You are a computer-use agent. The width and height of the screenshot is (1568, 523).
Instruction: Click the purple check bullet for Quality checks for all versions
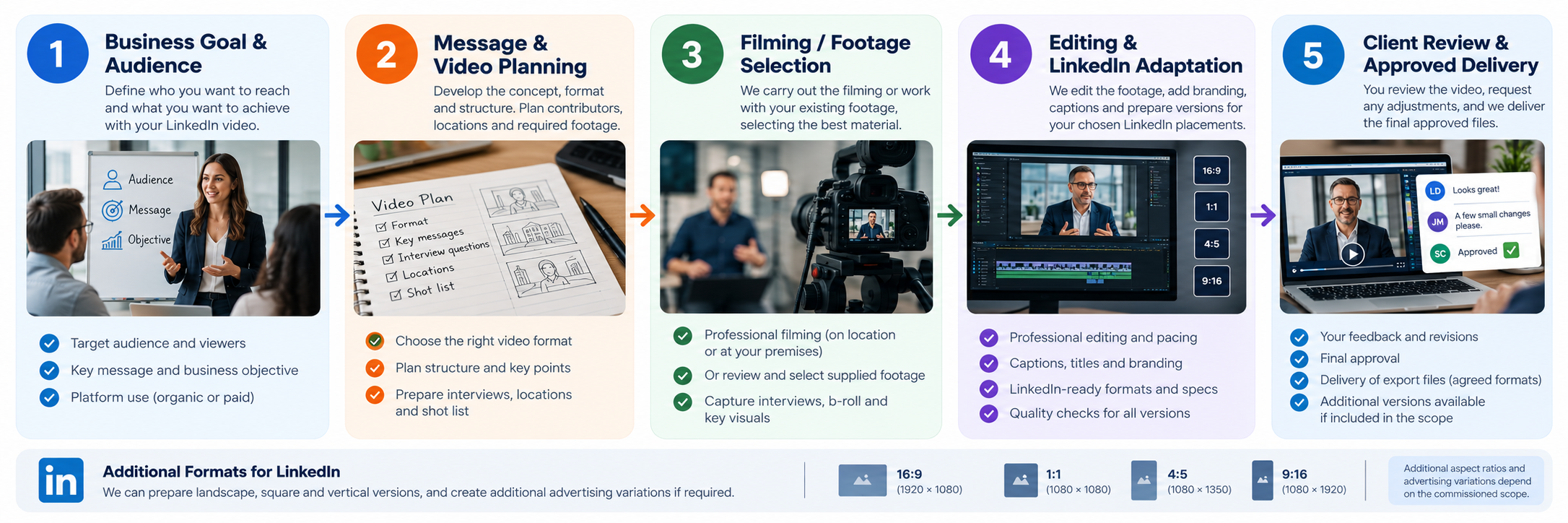pyautogui.click(x=988, y=413)
